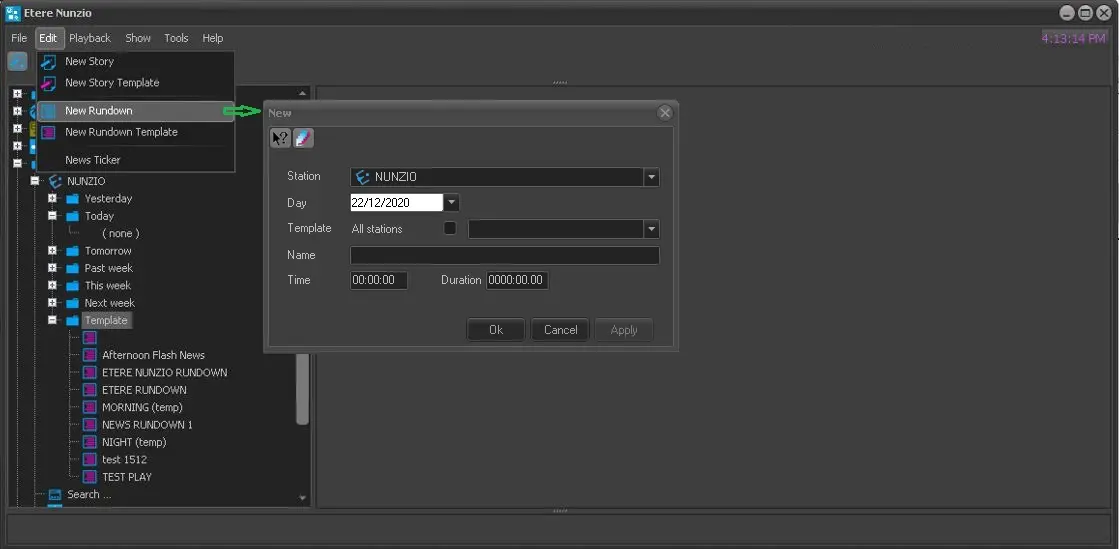Open the Template selection dropdown
1119x549 pixels.
(651, 229)
